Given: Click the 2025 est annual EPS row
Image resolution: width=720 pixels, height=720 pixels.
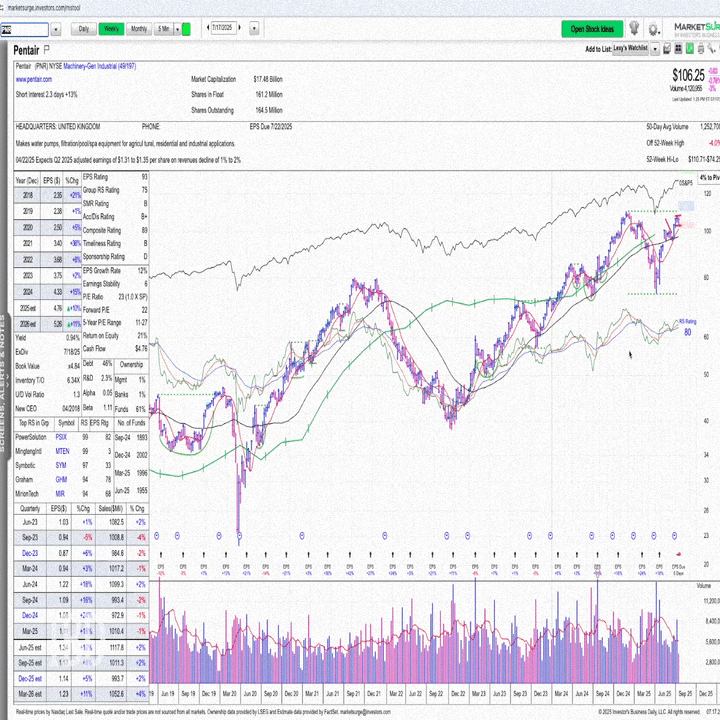Looking at the screenshot, I should coord(47,308).
